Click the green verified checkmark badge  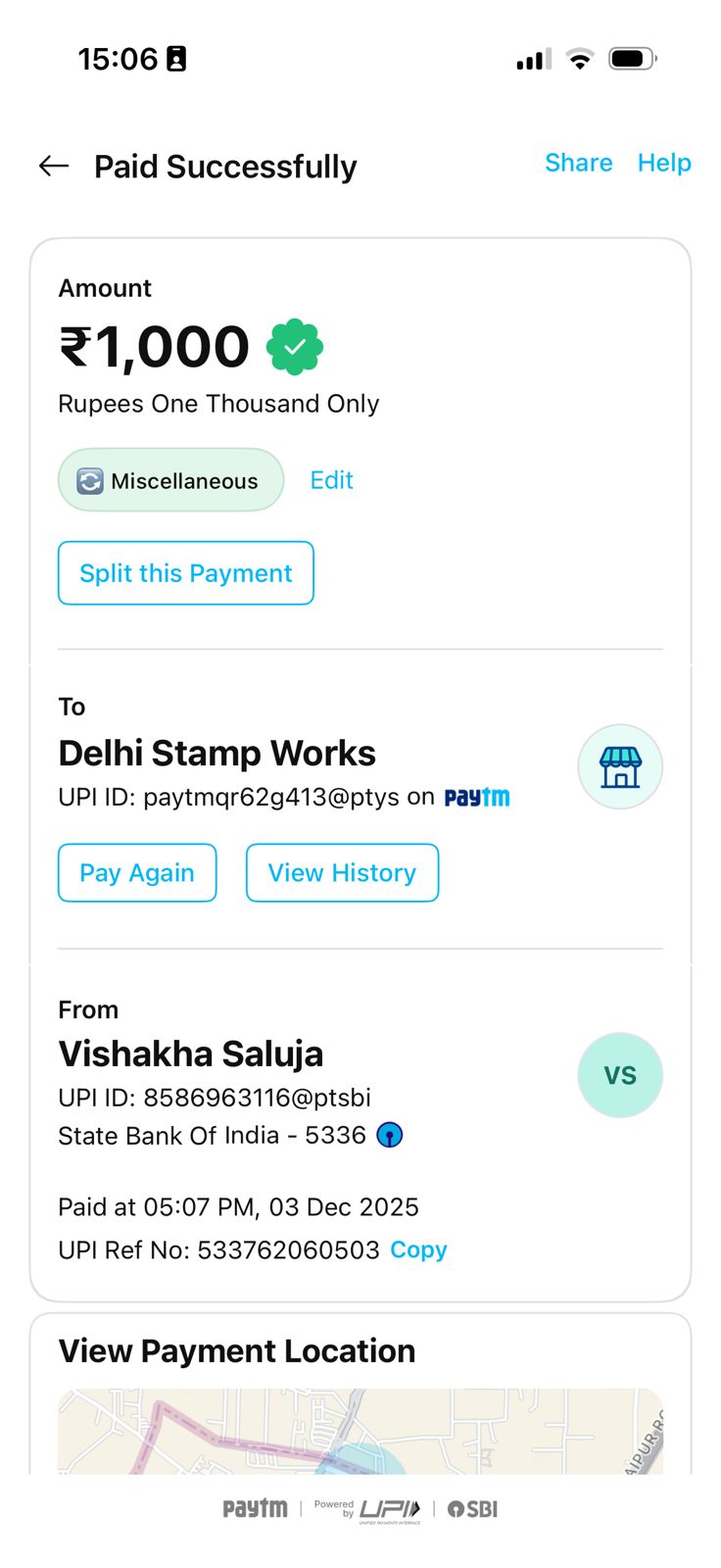(295, 347)
